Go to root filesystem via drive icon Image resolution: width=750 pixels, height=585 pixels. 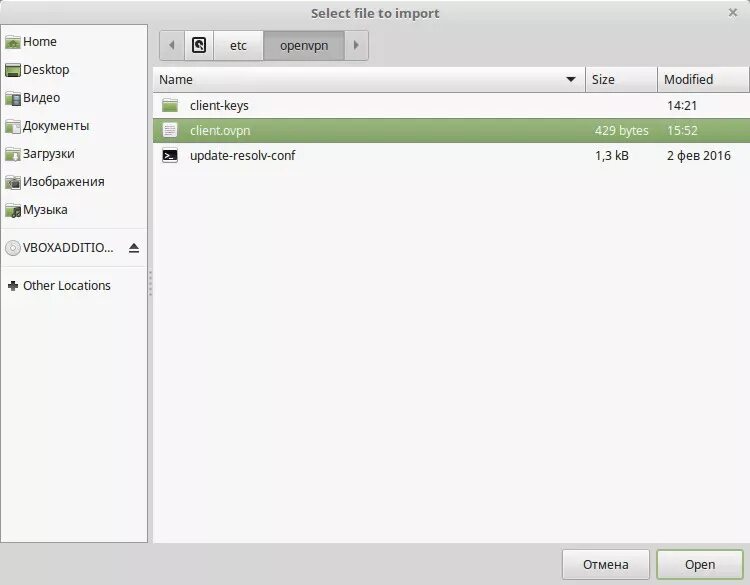[199, 45]
